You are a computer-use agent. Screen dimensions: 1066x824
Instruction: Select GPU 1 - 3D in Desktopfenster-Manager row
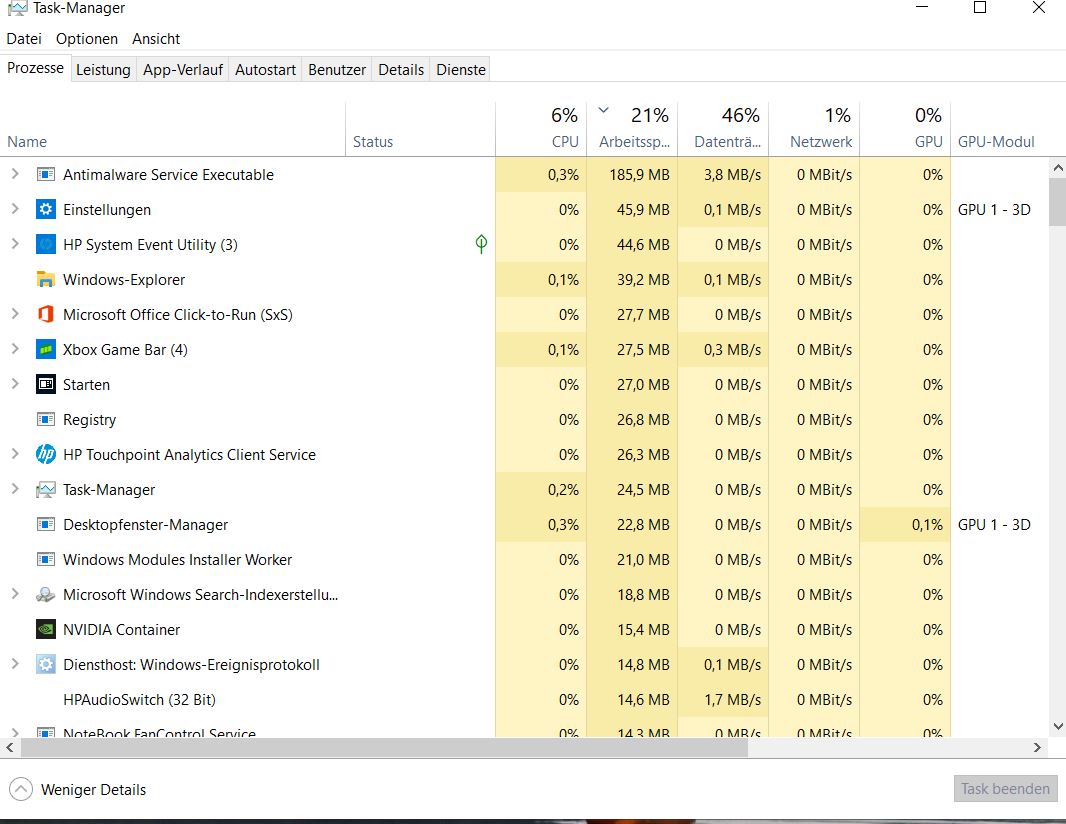pos(994,525)
